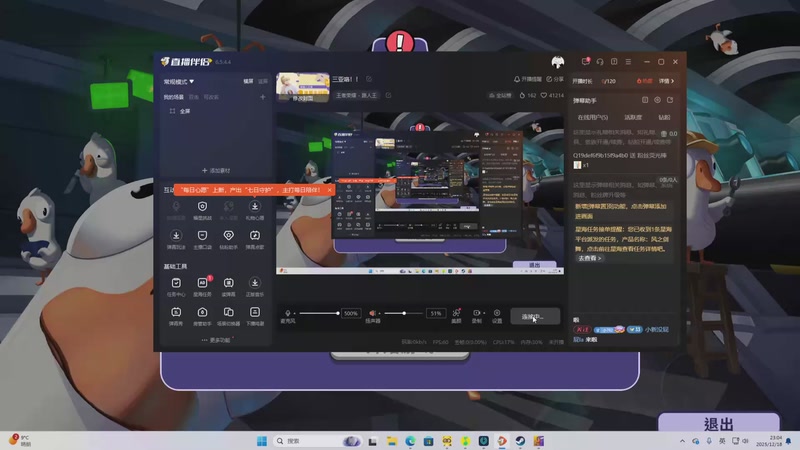The width and height of the screenshot is (800, 450).
Task: Click the speaker 51% value field
Action: (436, 313)
